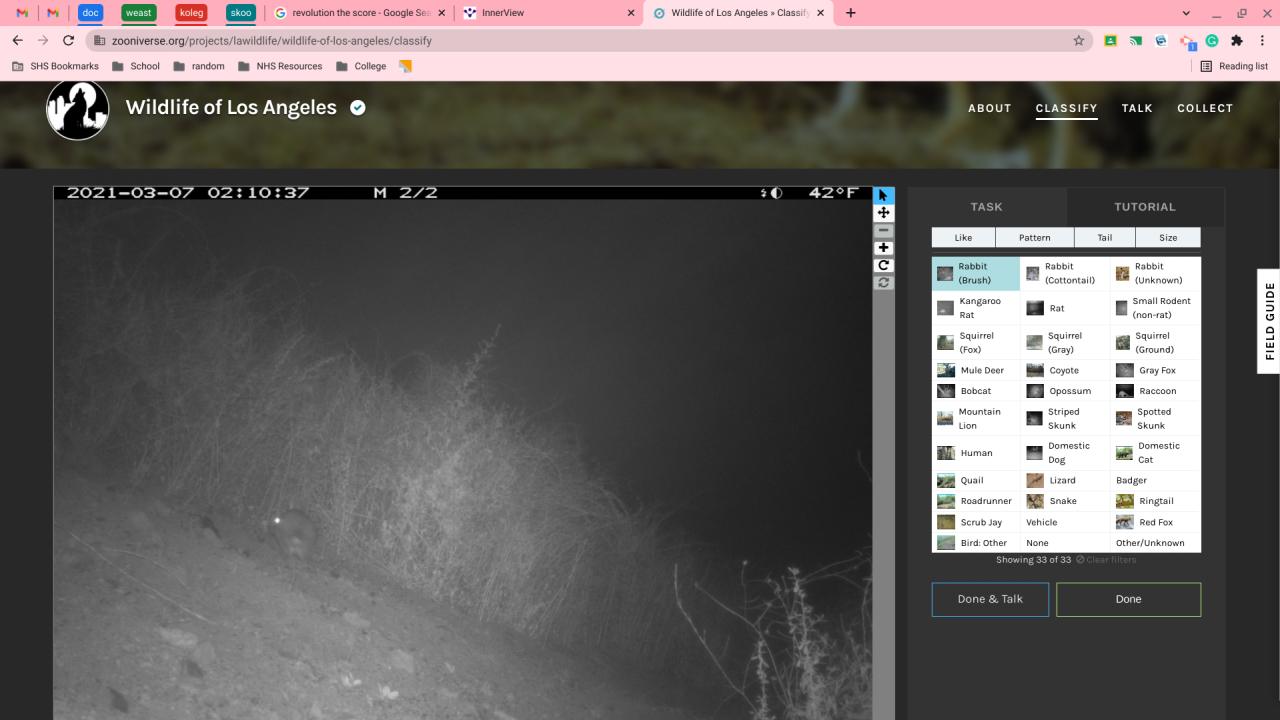Open the Classify page
This screenshot has height=720, width=1280.
coord(1067,108)
